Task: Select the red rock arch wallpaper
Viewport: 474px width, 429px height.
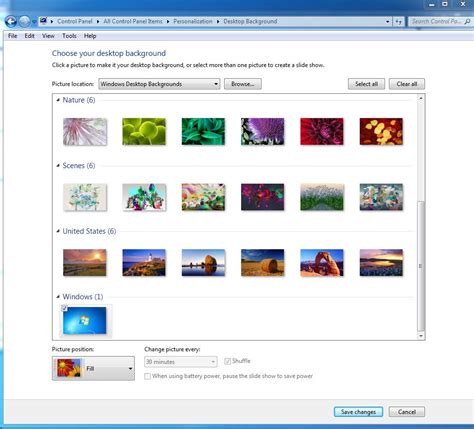Action: pos(322,263)
